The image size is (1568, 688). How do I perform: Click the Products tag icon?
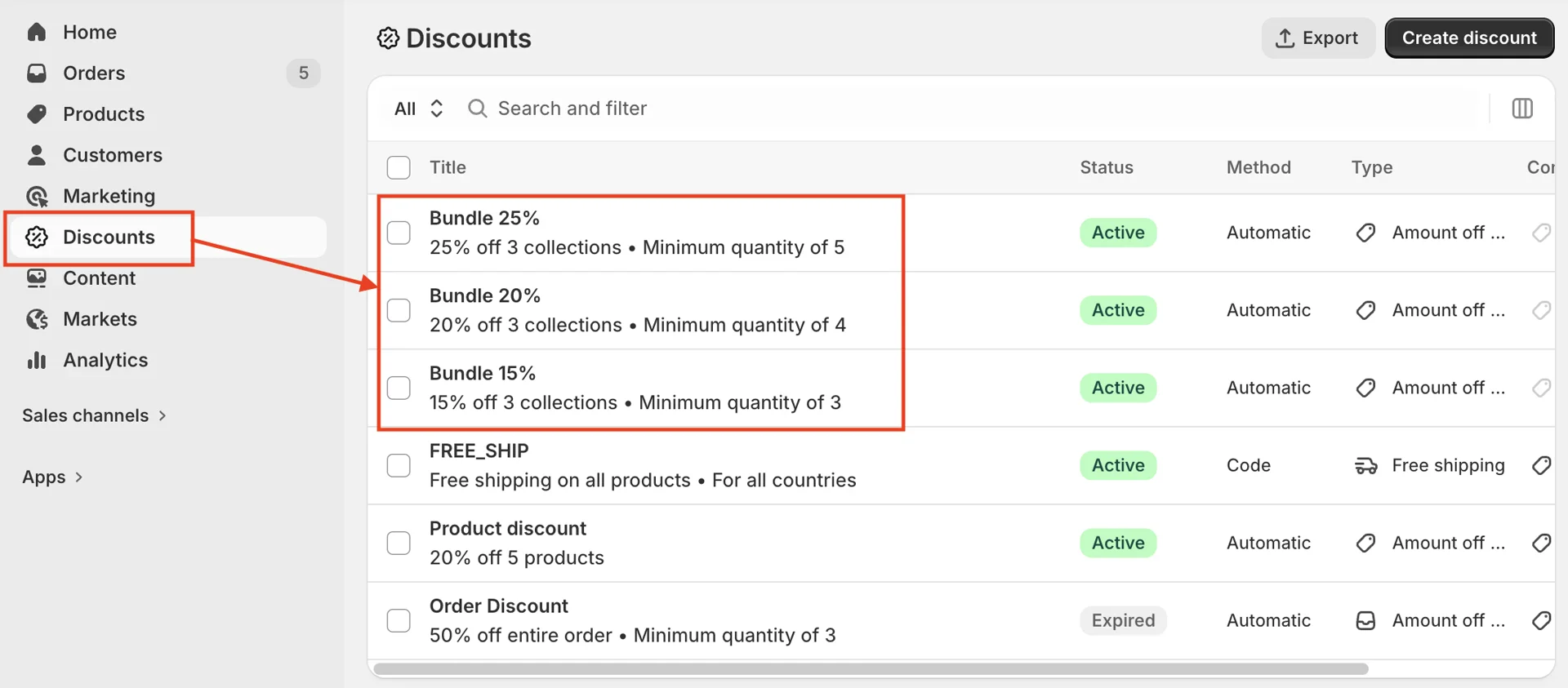tap(37, 114)
